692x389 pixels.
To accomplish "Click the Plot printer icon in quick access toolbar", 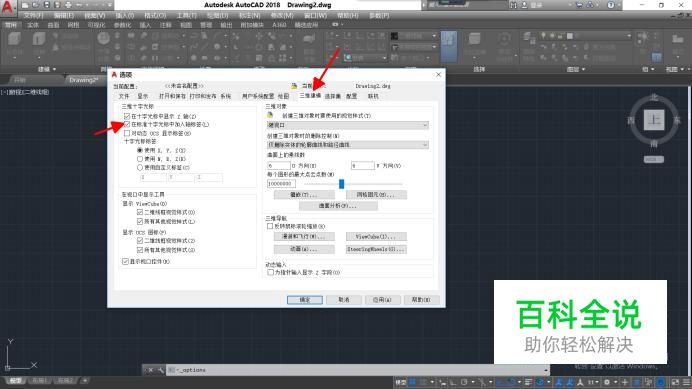I will (68, 5).
